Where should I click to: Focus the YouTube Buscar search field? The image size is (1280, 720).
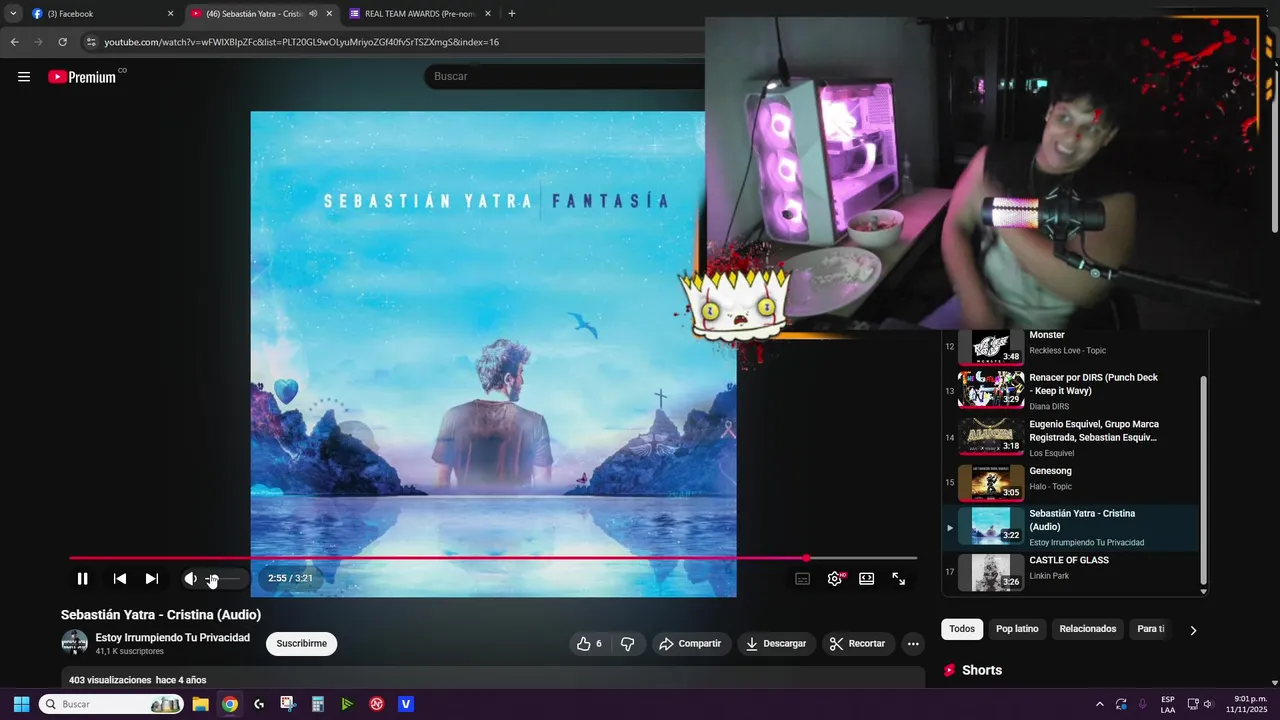click(x=565, y=76)
